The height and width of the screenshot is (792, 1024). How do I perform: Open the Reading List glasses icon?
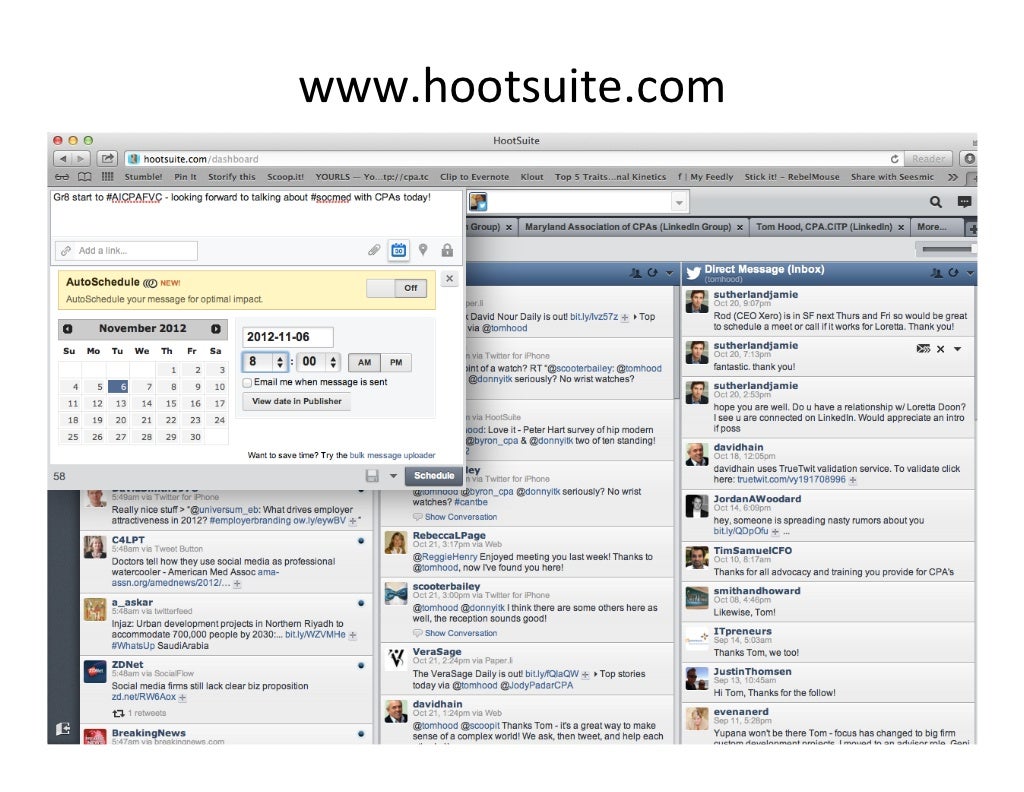click(x=62, y=177)
